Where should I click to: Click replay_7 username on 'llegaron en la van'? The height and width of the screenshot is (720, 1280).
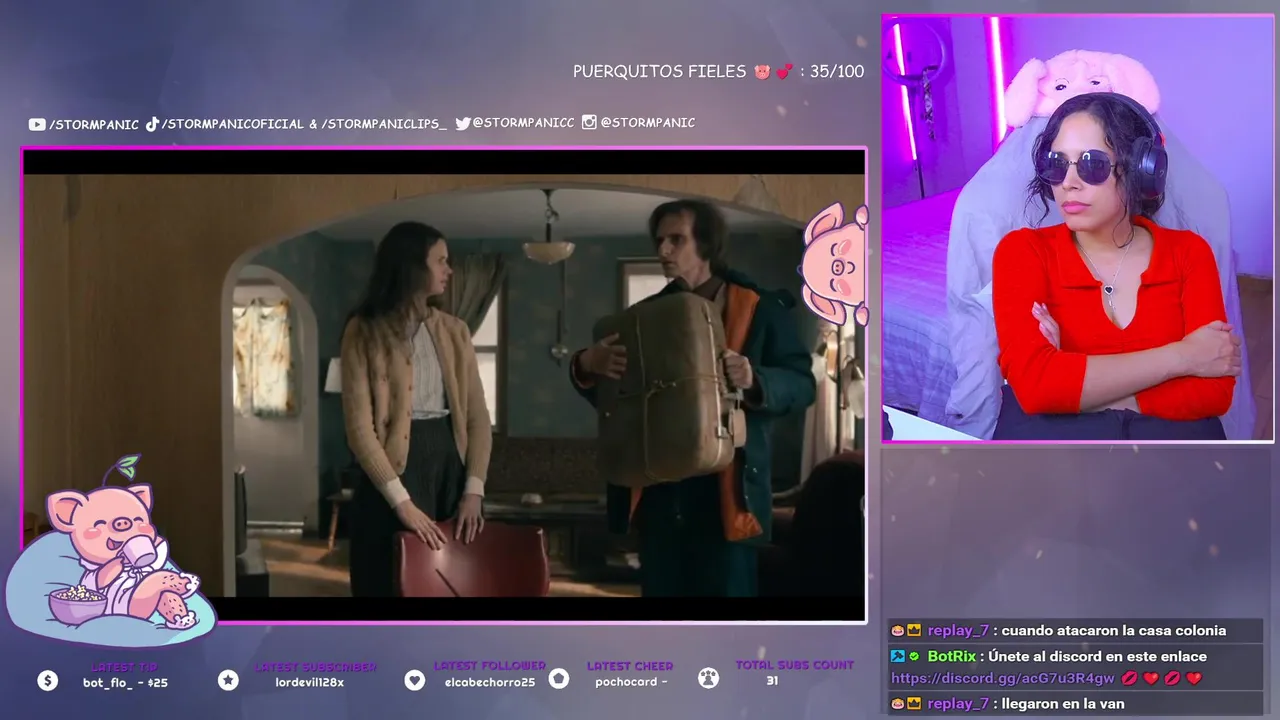[958, 704]
